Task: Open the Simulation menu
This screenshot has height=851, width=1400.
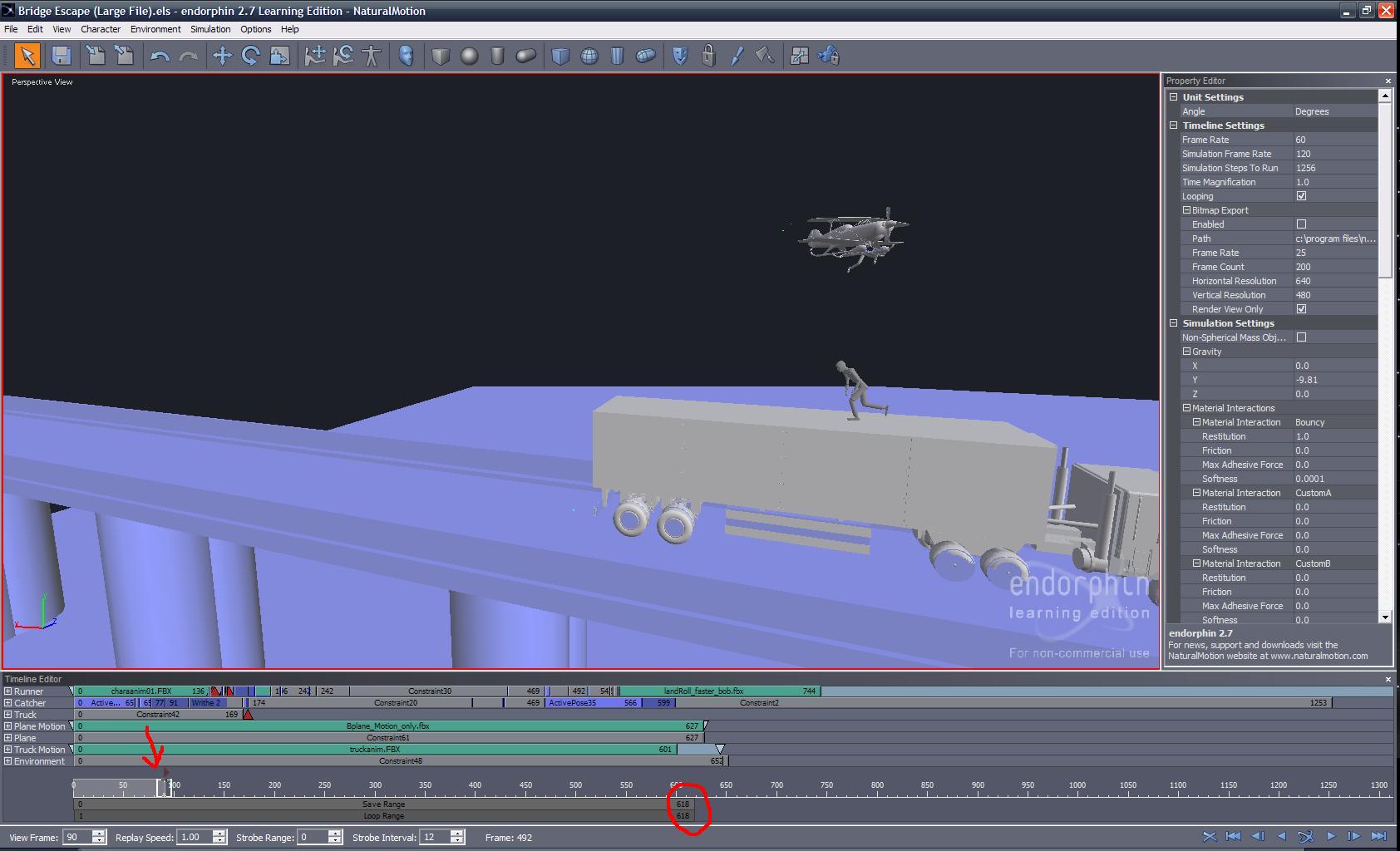Action: (210, 29)
